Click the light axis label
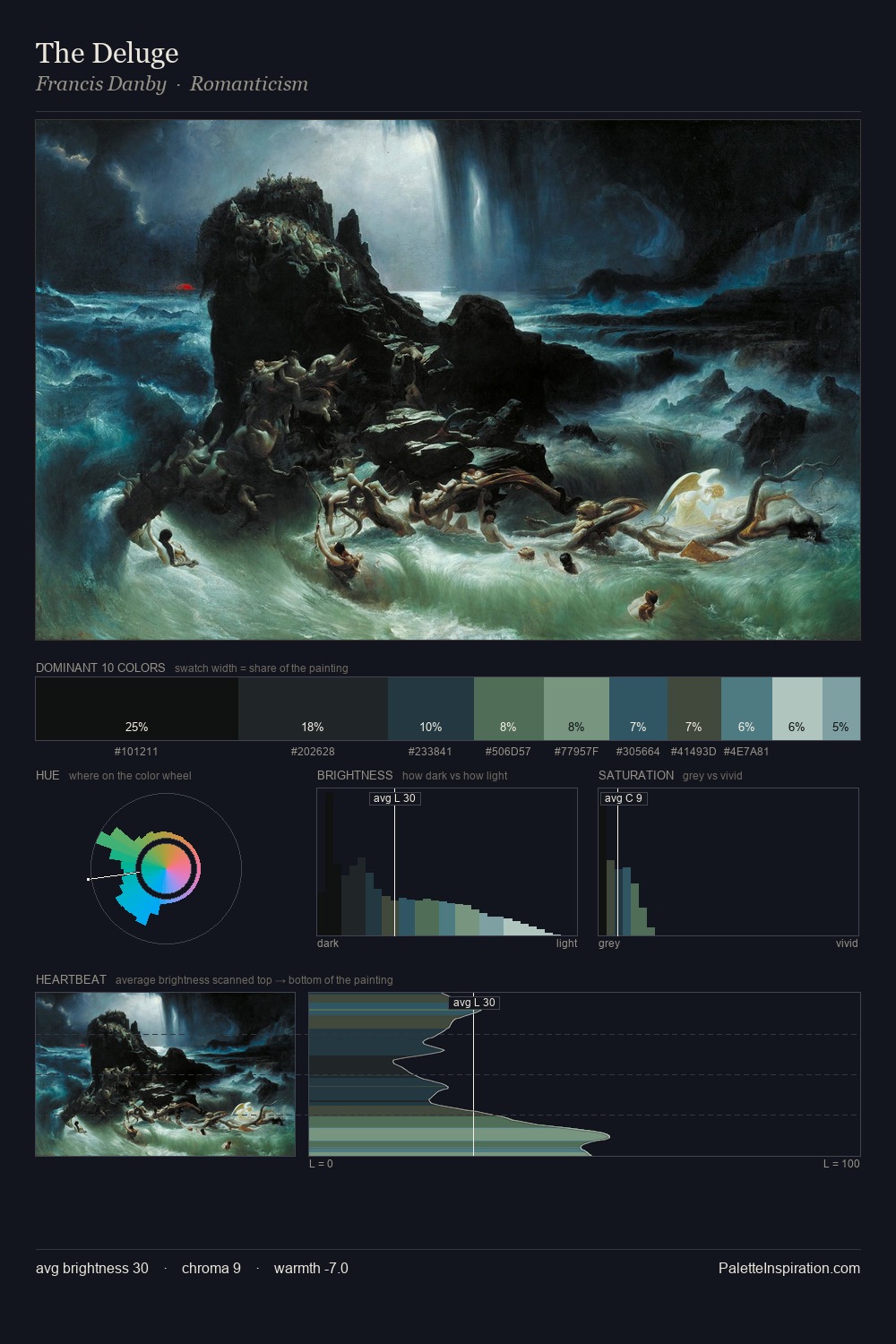 (x=567, y=943)
